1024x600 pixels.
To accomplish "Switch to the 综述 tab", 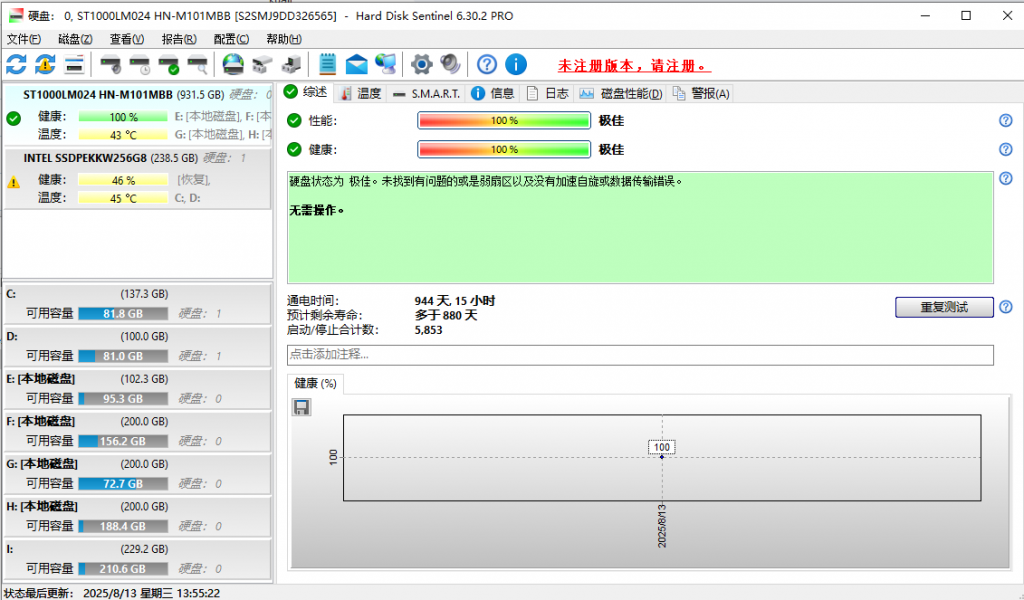I will click(306, 93).
